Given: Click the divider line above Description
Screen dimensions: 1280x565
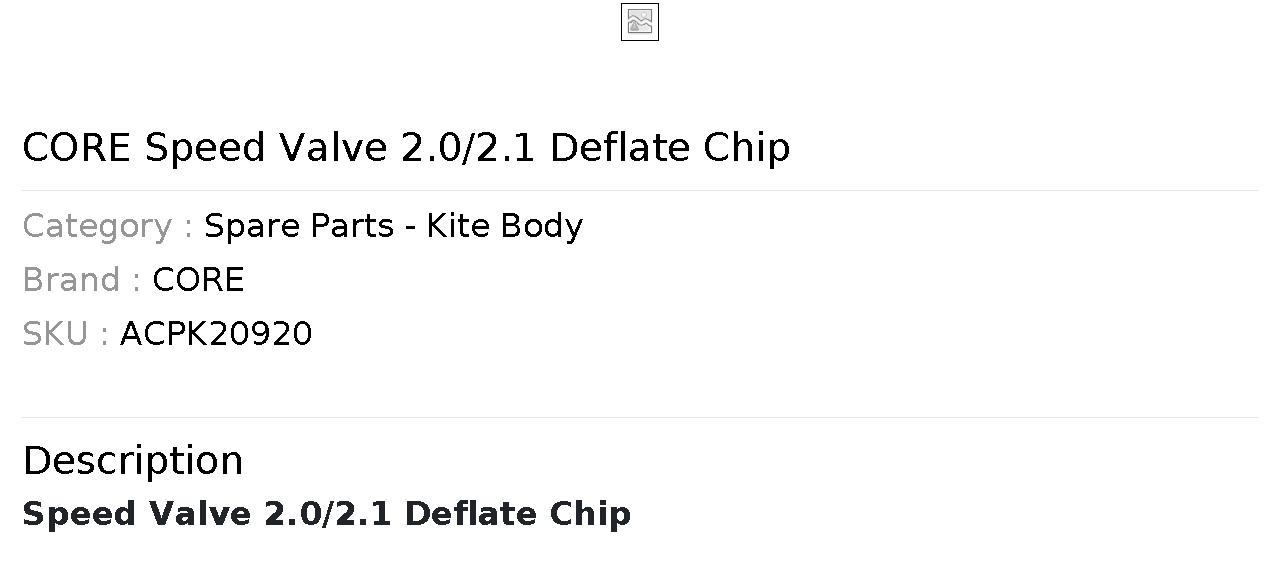Looking at the screenshot, I should coord(640,417).
